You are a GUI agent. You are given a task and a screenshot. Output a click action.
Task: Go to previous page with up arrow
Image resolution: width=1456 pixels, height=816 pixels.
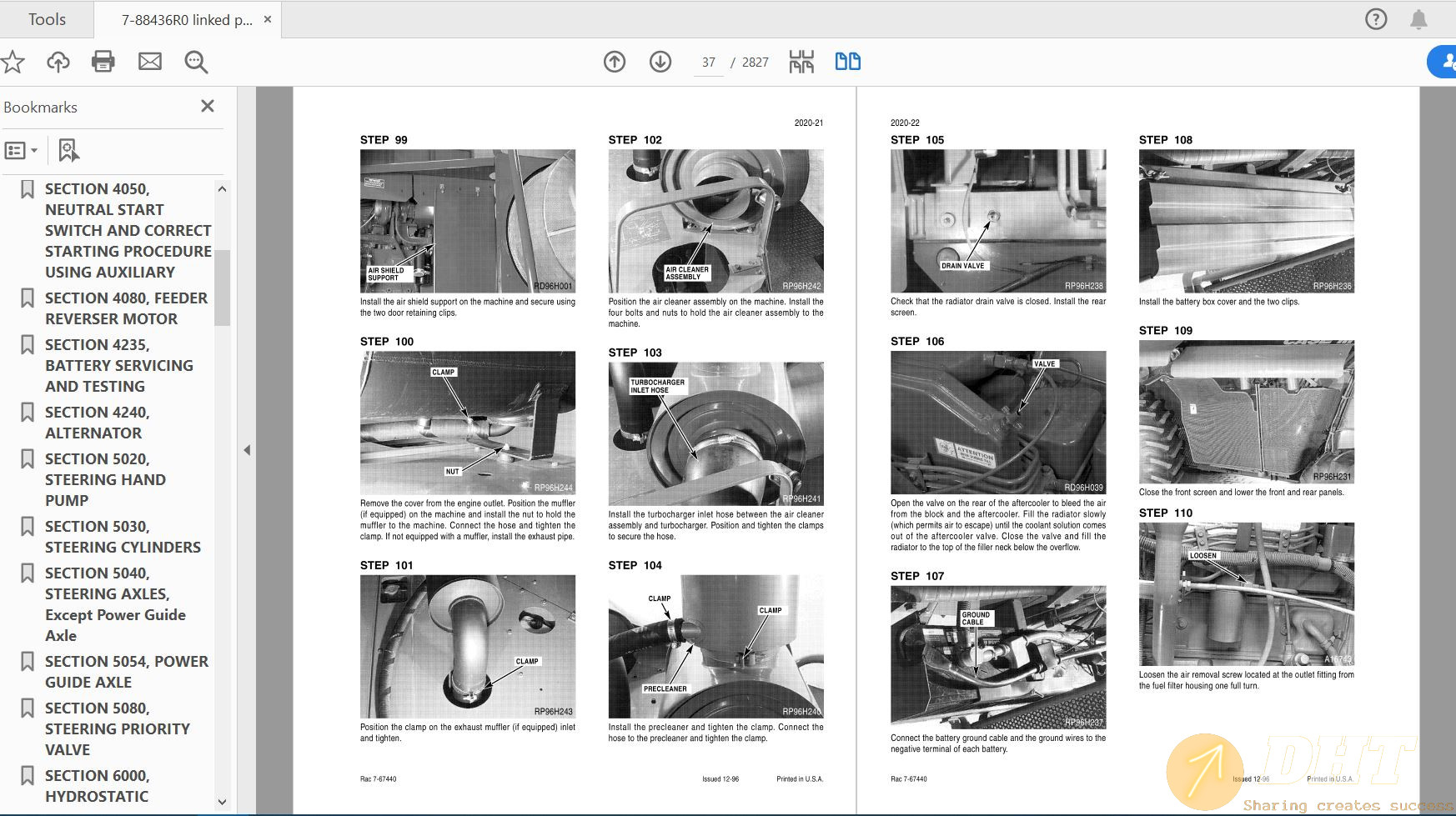615,62
